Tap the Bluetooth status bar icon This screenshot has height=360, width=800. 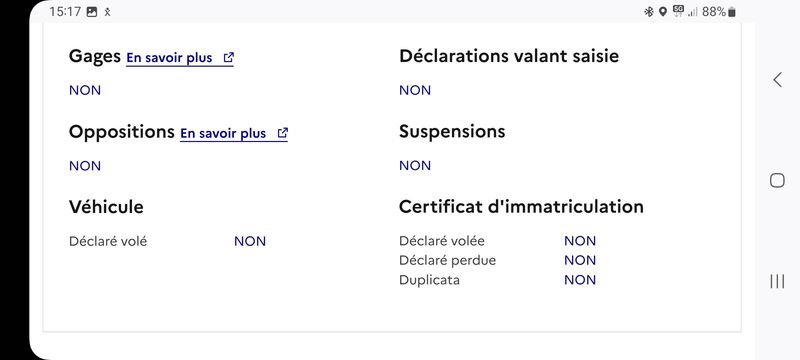648,12
